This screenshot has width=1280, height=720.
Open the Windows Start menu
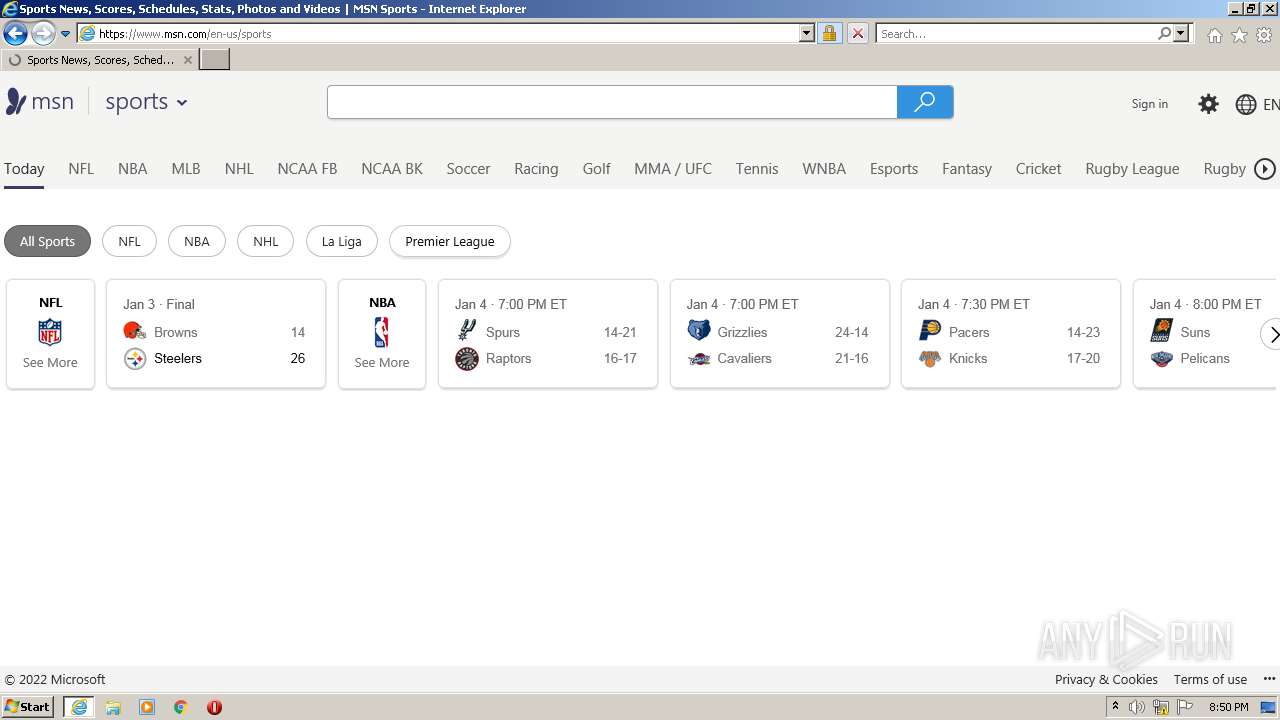click(28, 707)
